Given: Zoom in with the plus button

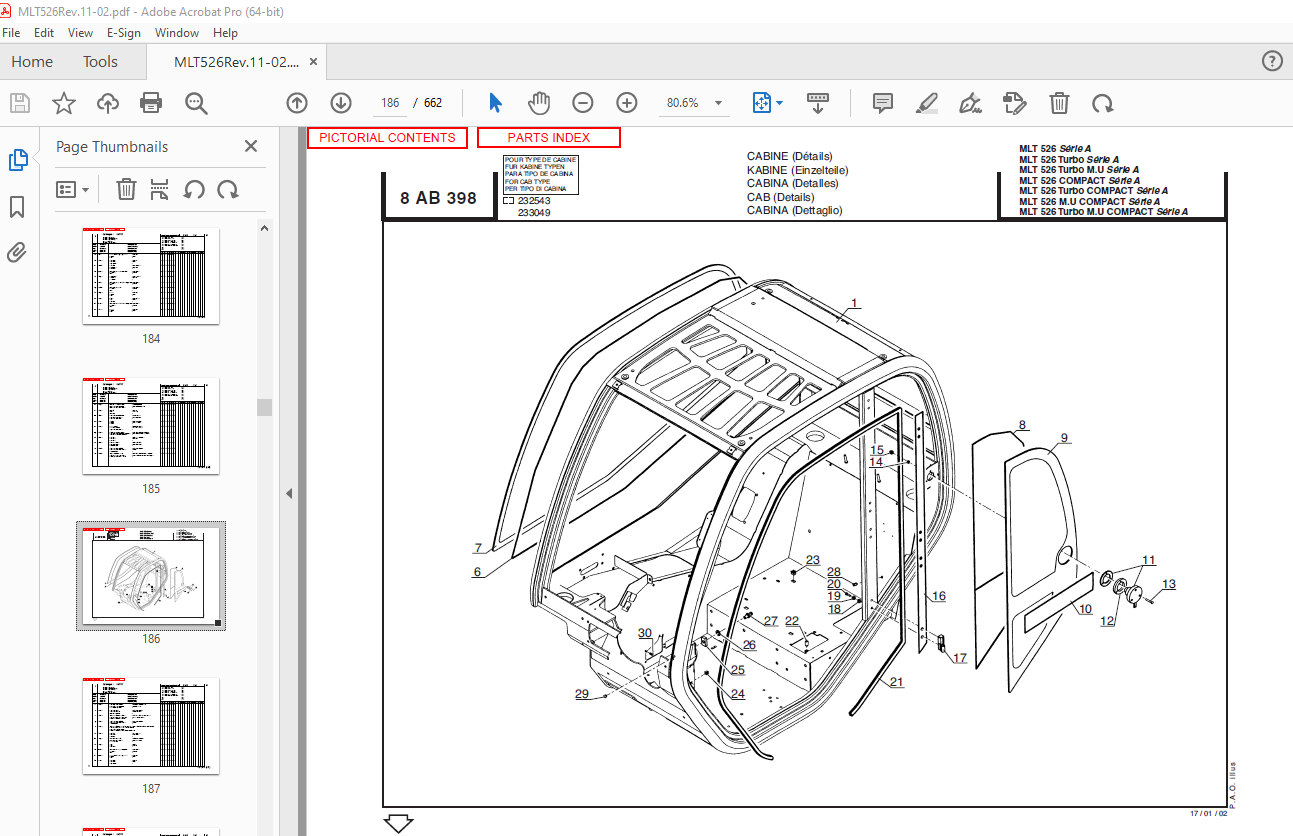Looking at the screenshot, I should pyautogui.click(x=627, y=103).
